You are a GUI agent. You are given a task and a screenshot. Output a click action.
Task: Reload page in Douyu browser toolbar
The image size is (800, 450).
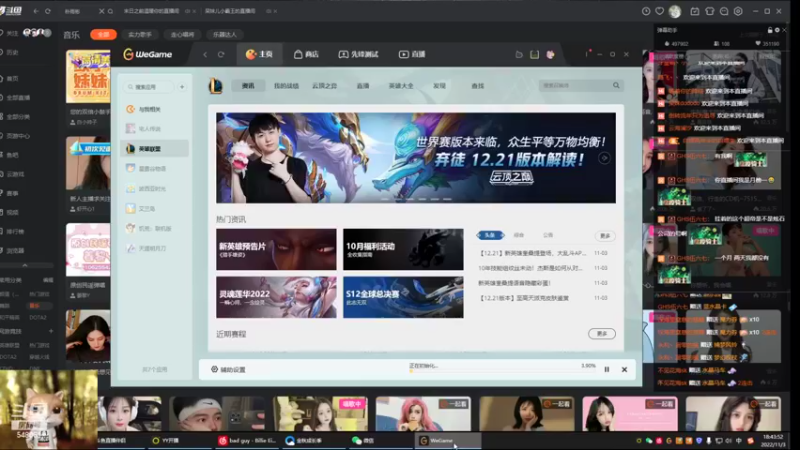pyautogui.click(x=47, y=11)
